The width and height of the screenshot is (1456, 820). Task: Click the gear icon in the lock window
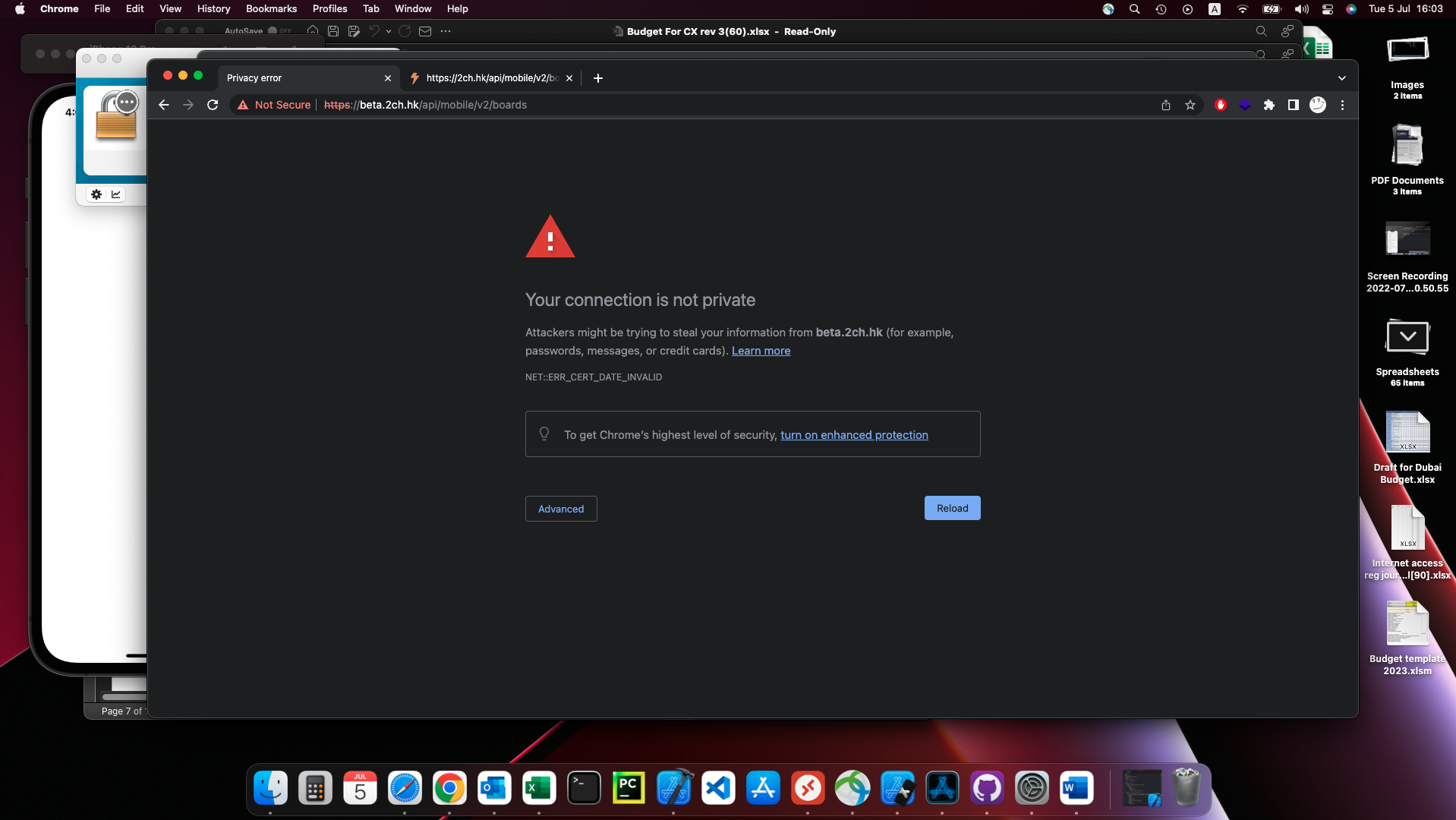click(x=96, y=194)
